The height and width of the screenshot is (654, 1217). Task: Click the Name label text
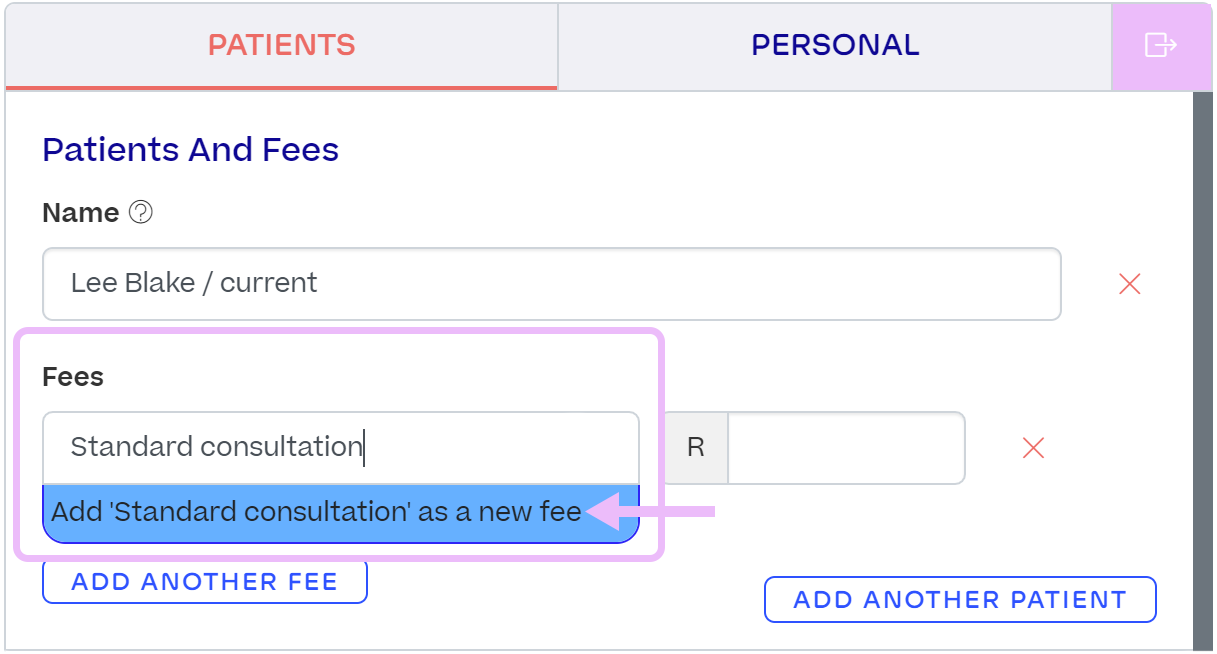[x=81, y=213]
